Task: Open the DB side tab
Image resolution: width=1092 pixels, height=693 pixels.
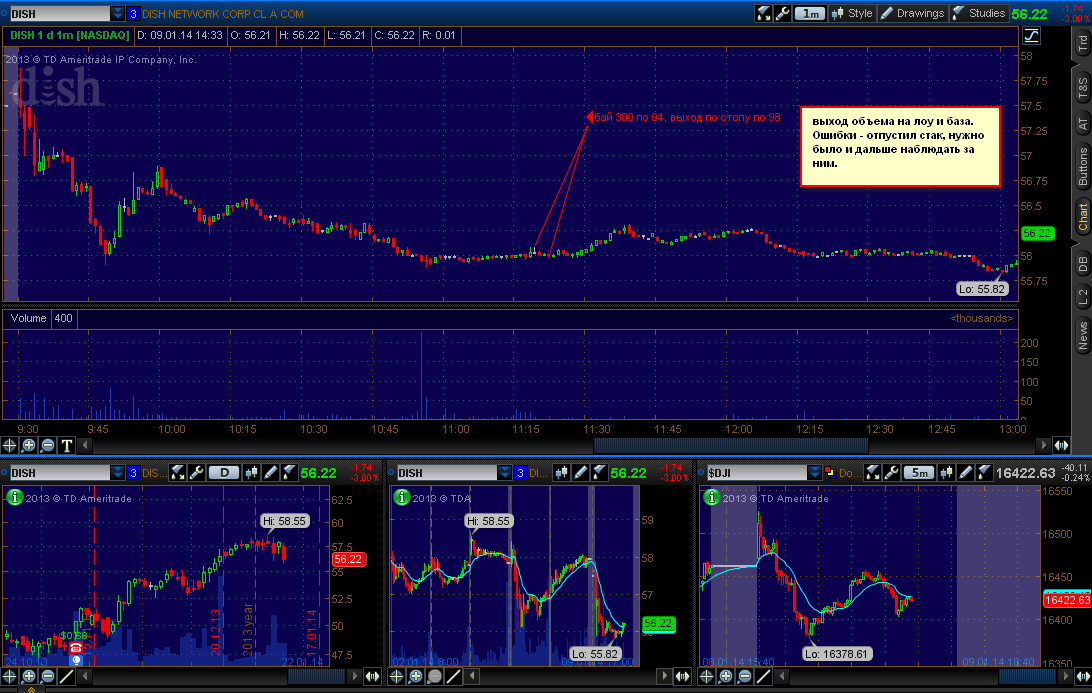Action: point(1082,264)
